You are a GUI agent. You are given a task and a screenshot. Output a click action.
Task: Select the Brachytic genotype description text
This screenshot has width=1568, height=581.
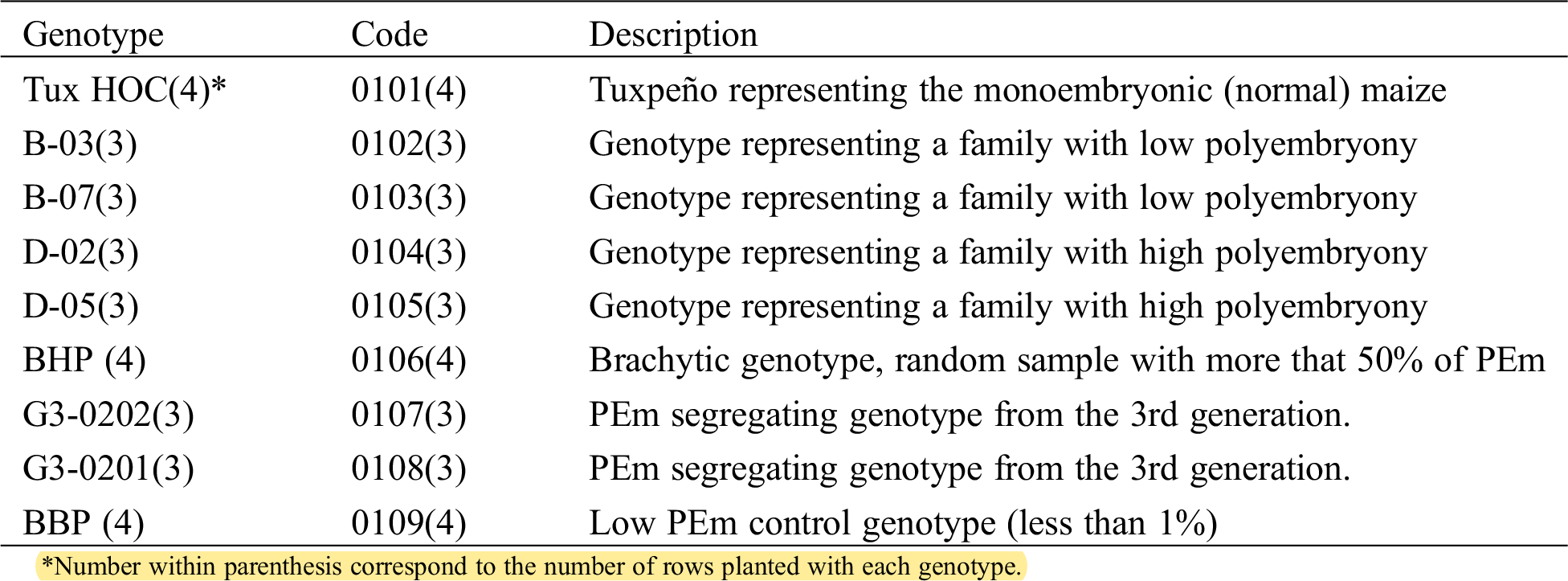click(x=1067, y=360)
